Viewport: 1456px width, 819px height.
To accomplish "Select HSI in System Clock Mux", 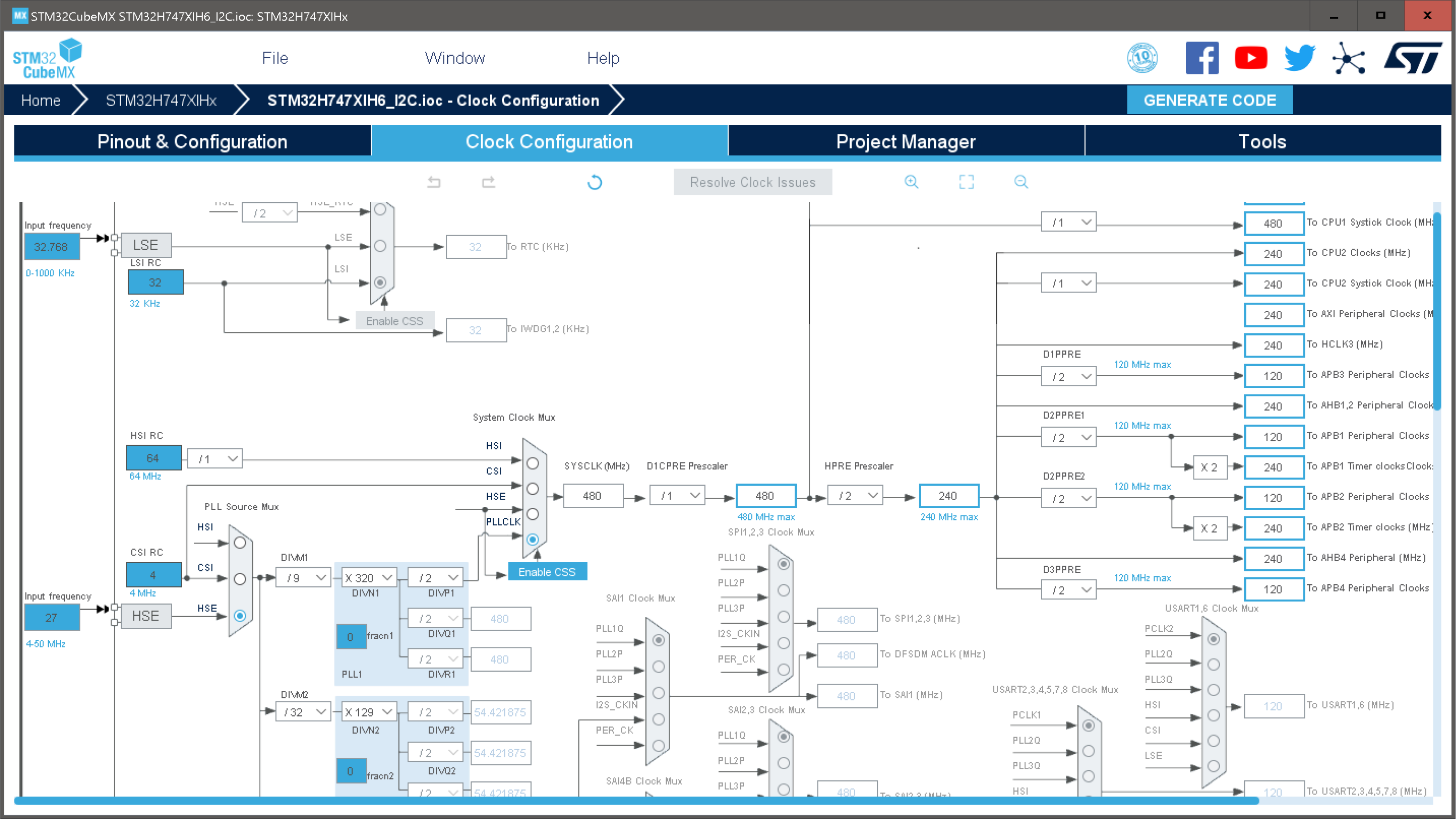I will point(532,463).
